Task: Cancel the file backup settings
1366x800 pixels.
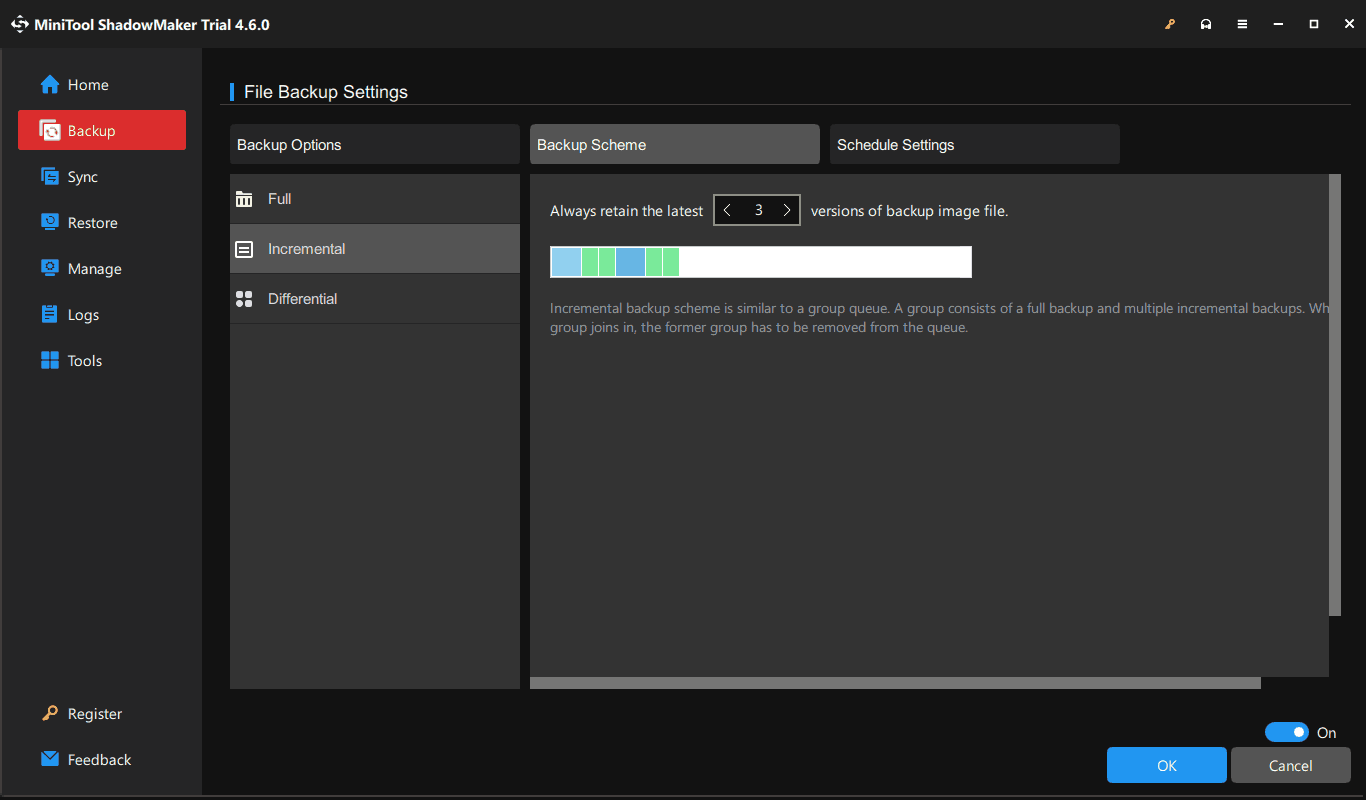Action: (1290, 765)
